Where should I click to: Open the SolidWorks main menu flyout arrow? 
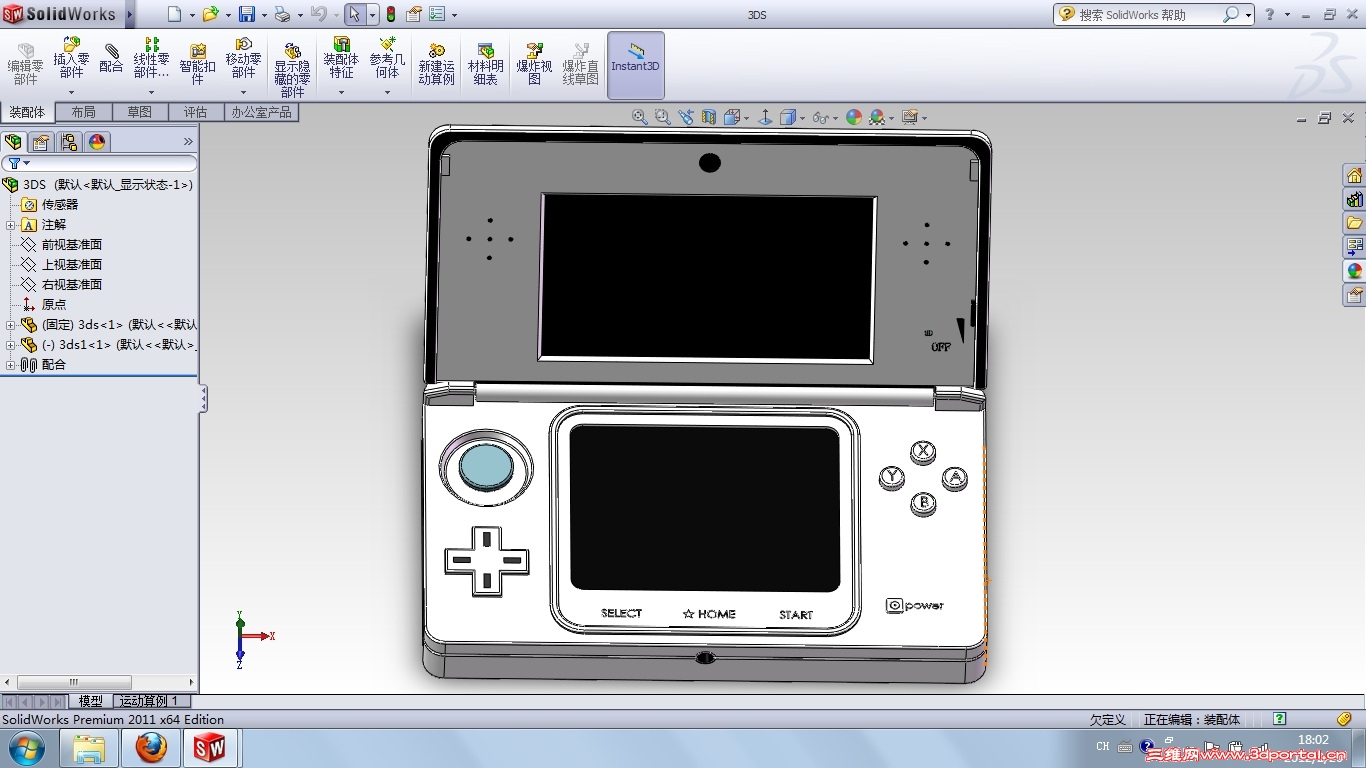point(130,14)
